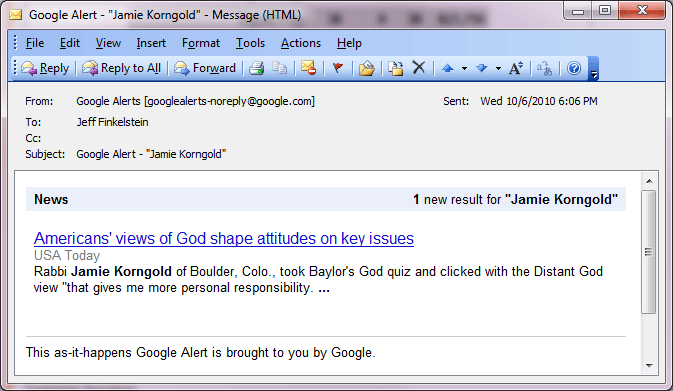Open the Actions menu
Viewport: 673px width, 391px height.
(301, 43)
